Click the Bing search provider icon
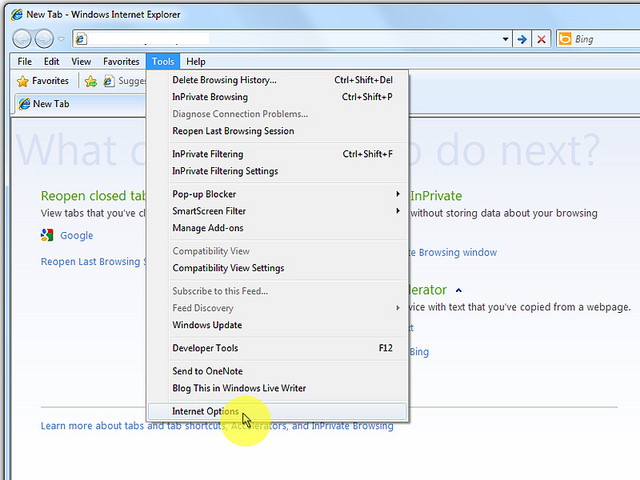The height and width of the screenshot is (480, 640). coord(566,39)
